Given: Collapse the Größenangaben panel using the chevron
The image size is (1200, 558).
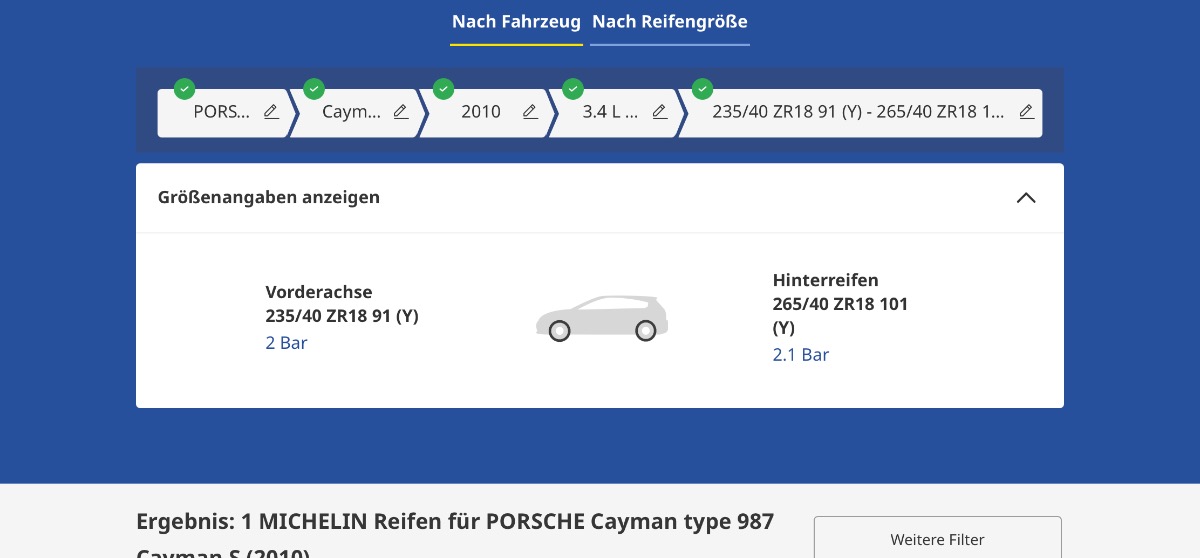Looking at the screenshot, I should click(1025, 198).
